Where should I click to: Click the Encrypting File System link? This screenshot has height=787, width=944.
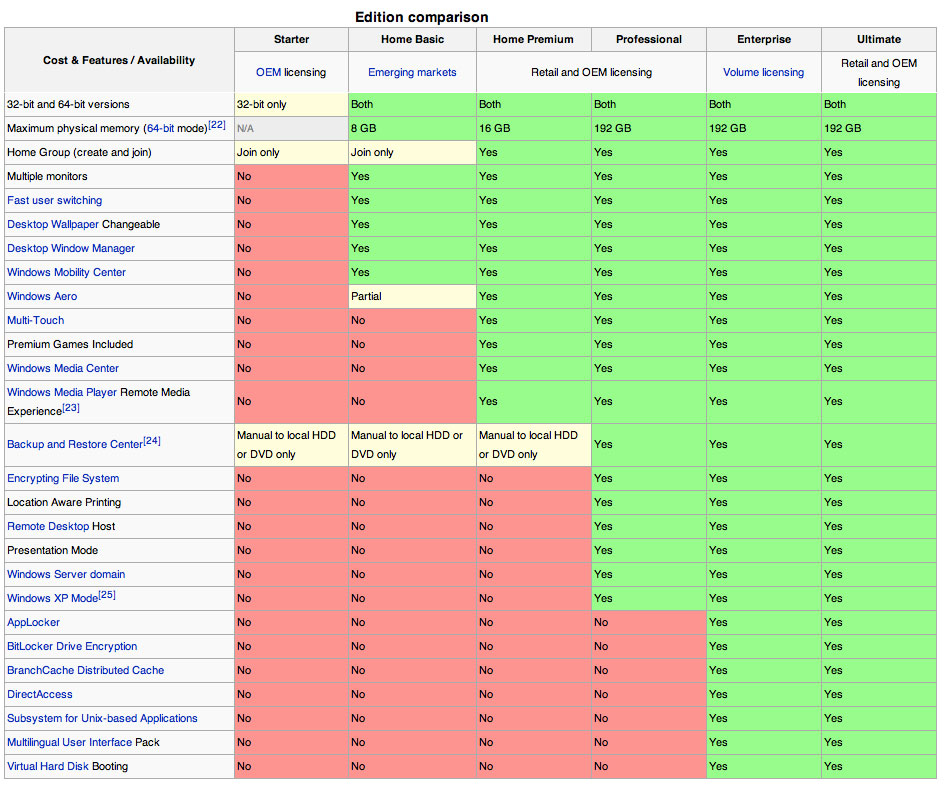tap(63, 479)
